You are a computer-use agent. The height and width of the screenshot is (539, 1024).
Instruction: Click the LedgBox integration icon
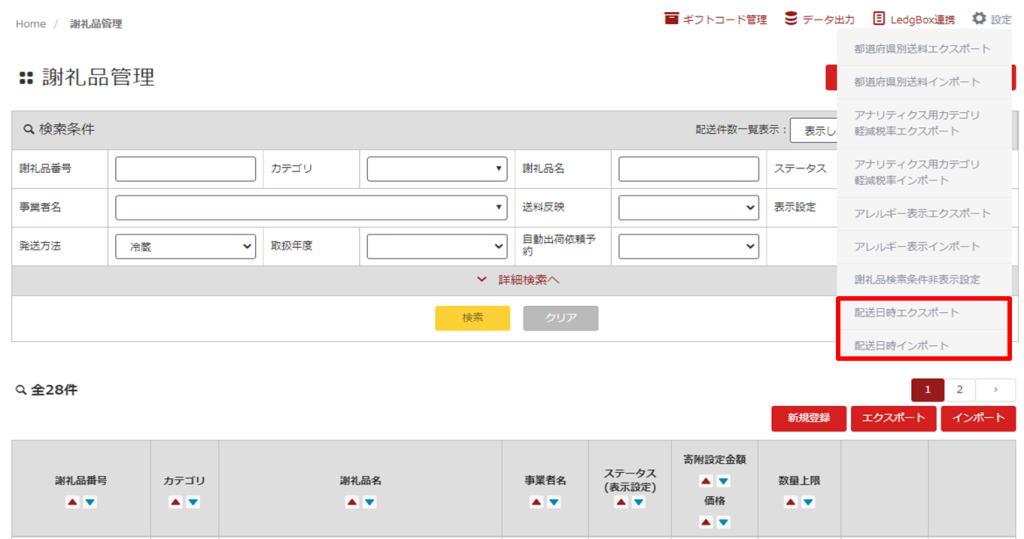click(x=879, y=19)
